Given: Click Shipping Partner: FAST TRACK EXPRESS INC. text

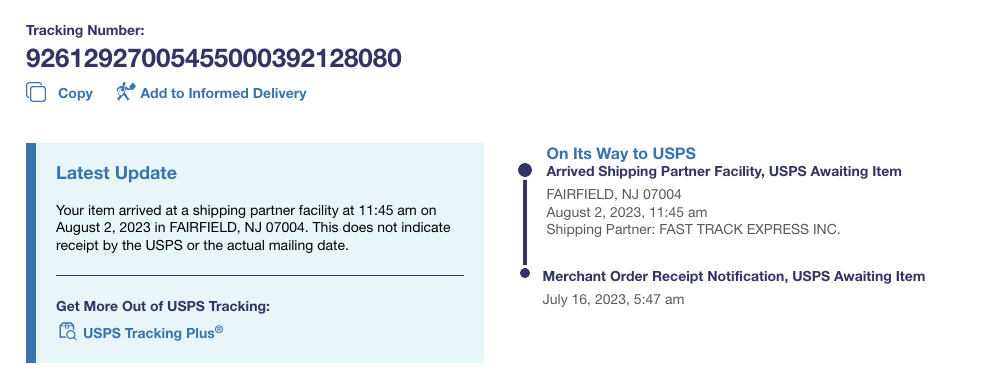Looking at the screenshot, I should pos(693,229).
